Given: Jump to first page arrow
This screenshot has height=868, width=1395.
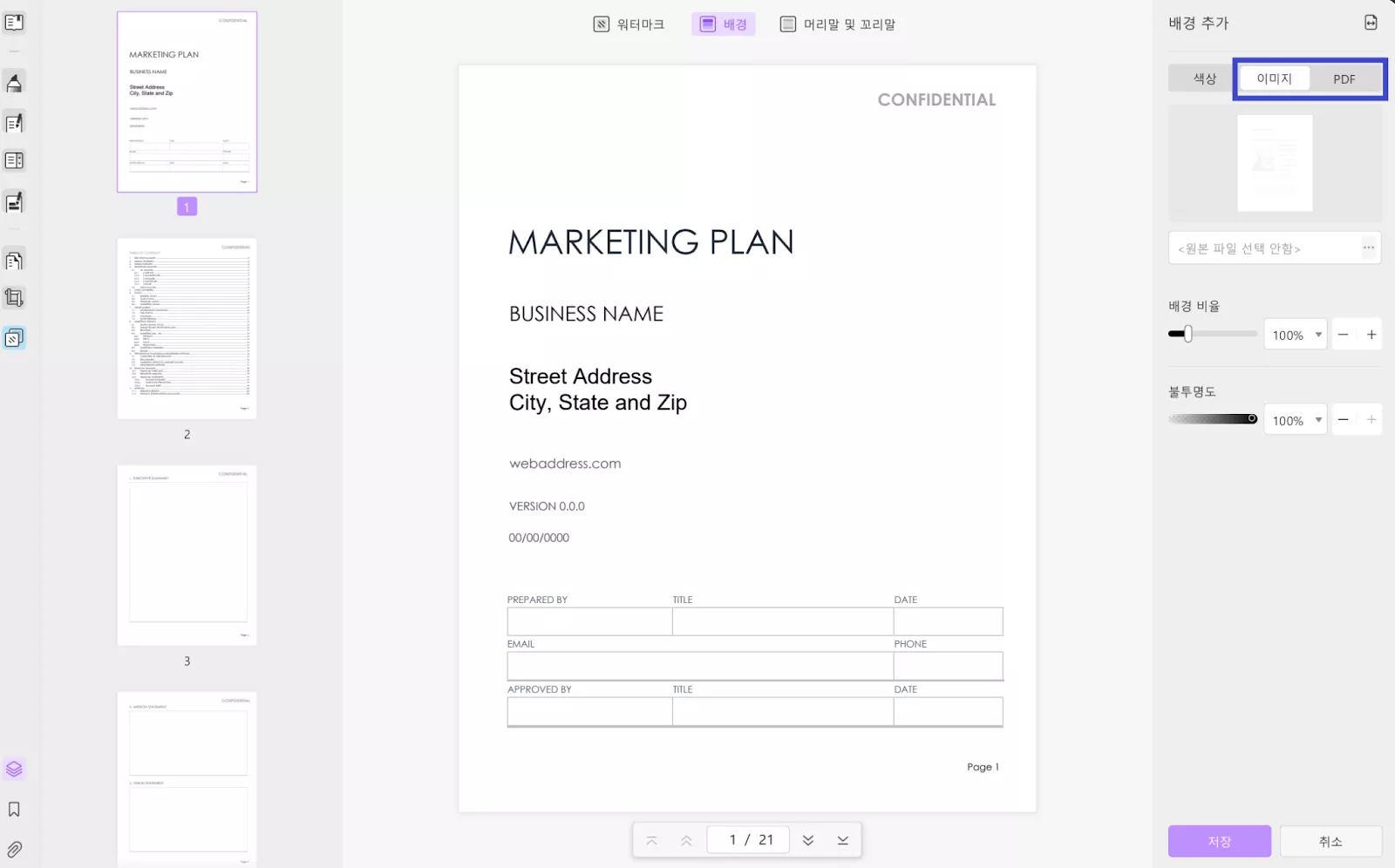Looking at the screenshot, I should (x=651, y=840).
